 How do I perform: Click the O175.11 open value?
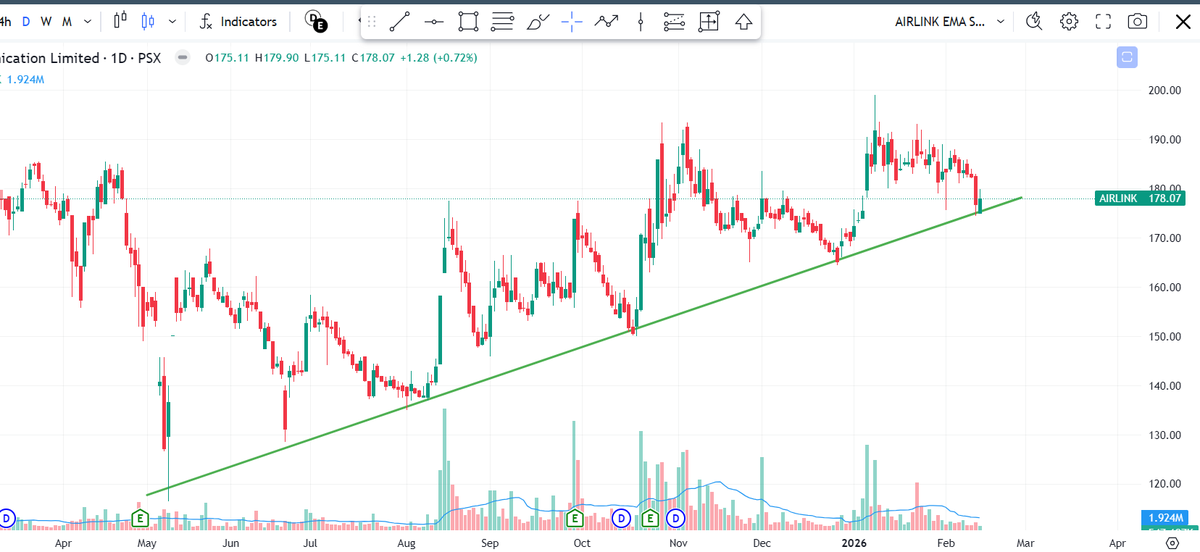click(229, 58)
